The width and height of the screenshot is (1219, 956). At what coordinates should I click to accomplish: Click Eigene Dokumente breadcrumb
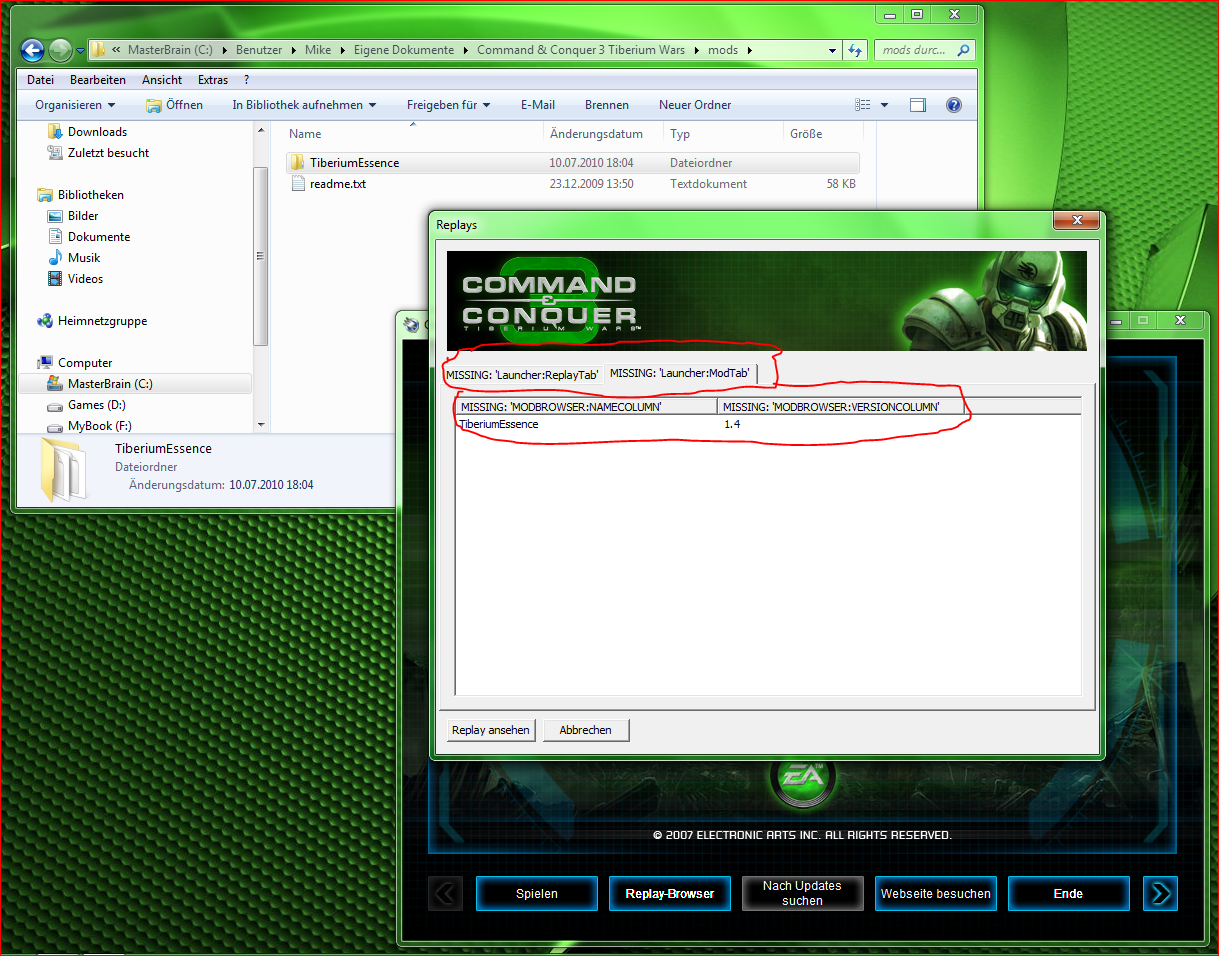point(403,50)
